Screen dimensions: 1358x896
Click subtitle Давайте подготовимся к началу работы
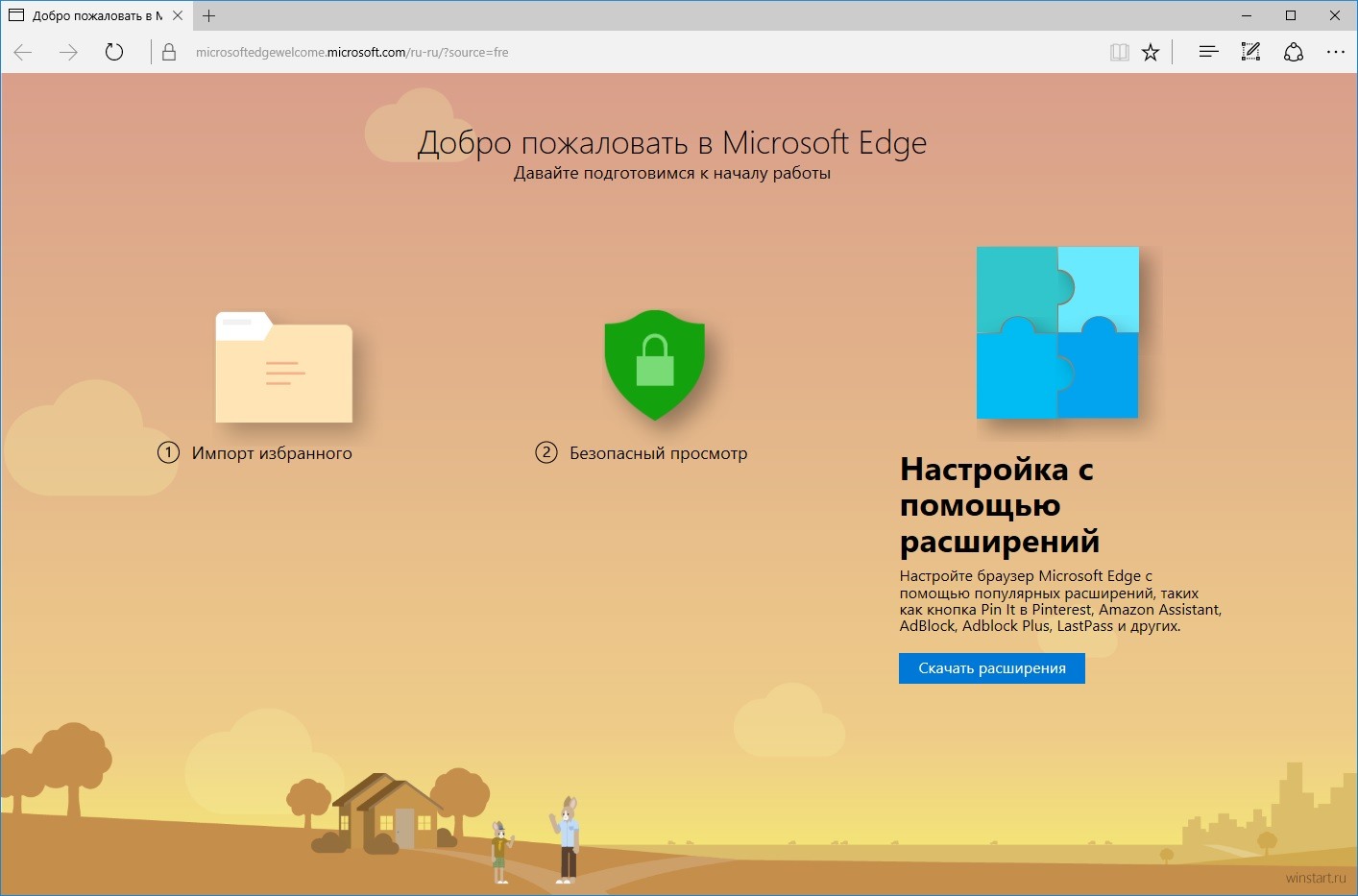(x=672, y=173)
